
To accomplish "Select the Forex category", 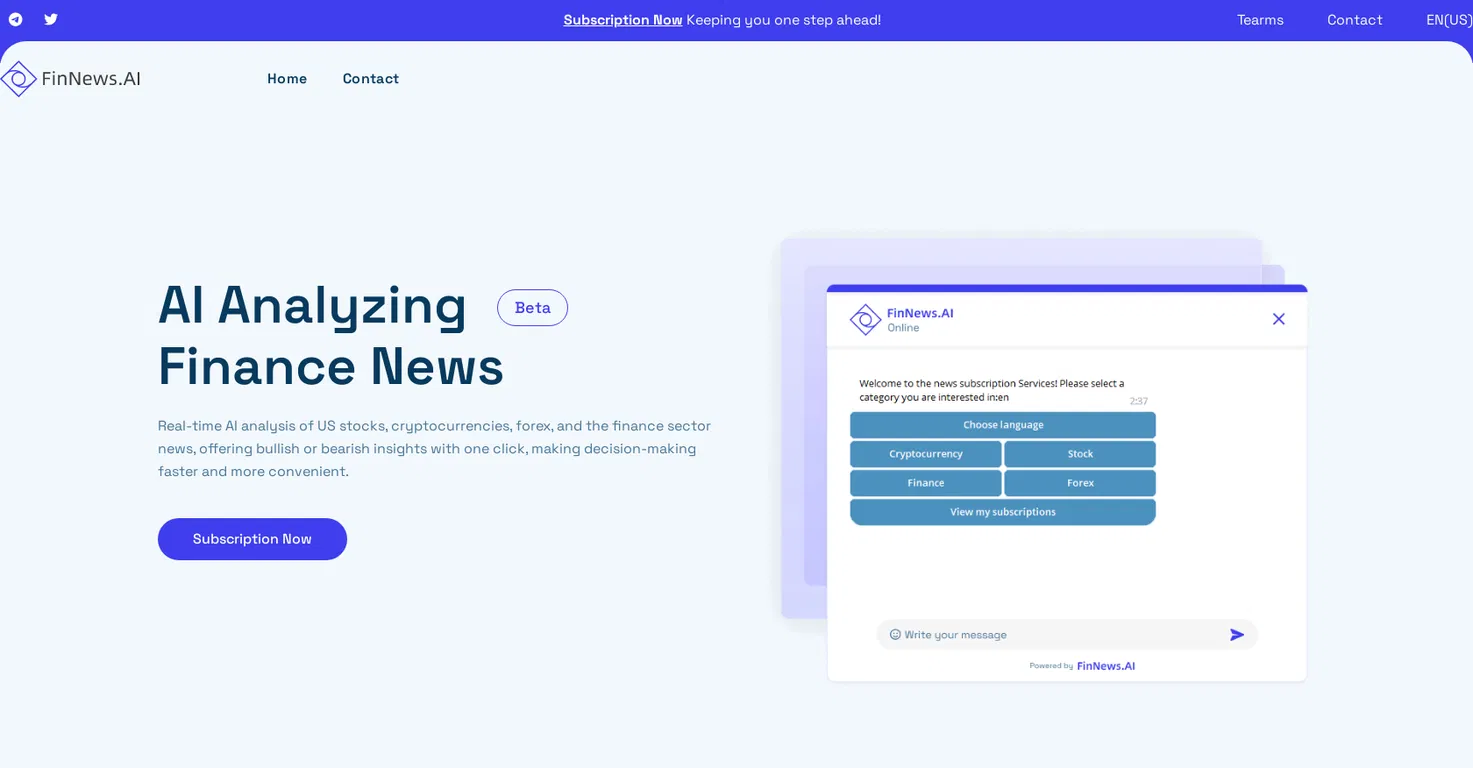I will coord(1080,483).
